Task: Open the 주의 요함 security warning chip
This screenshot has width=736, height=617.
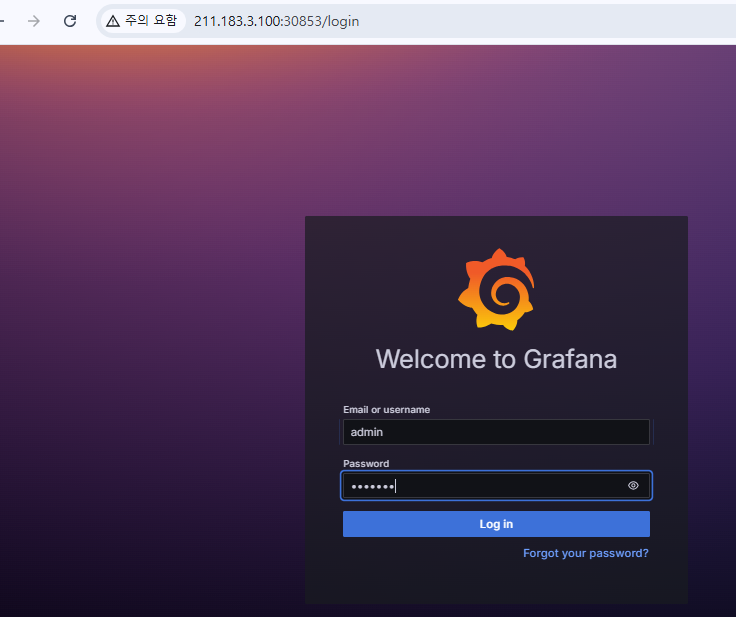Action: [142, 21]
